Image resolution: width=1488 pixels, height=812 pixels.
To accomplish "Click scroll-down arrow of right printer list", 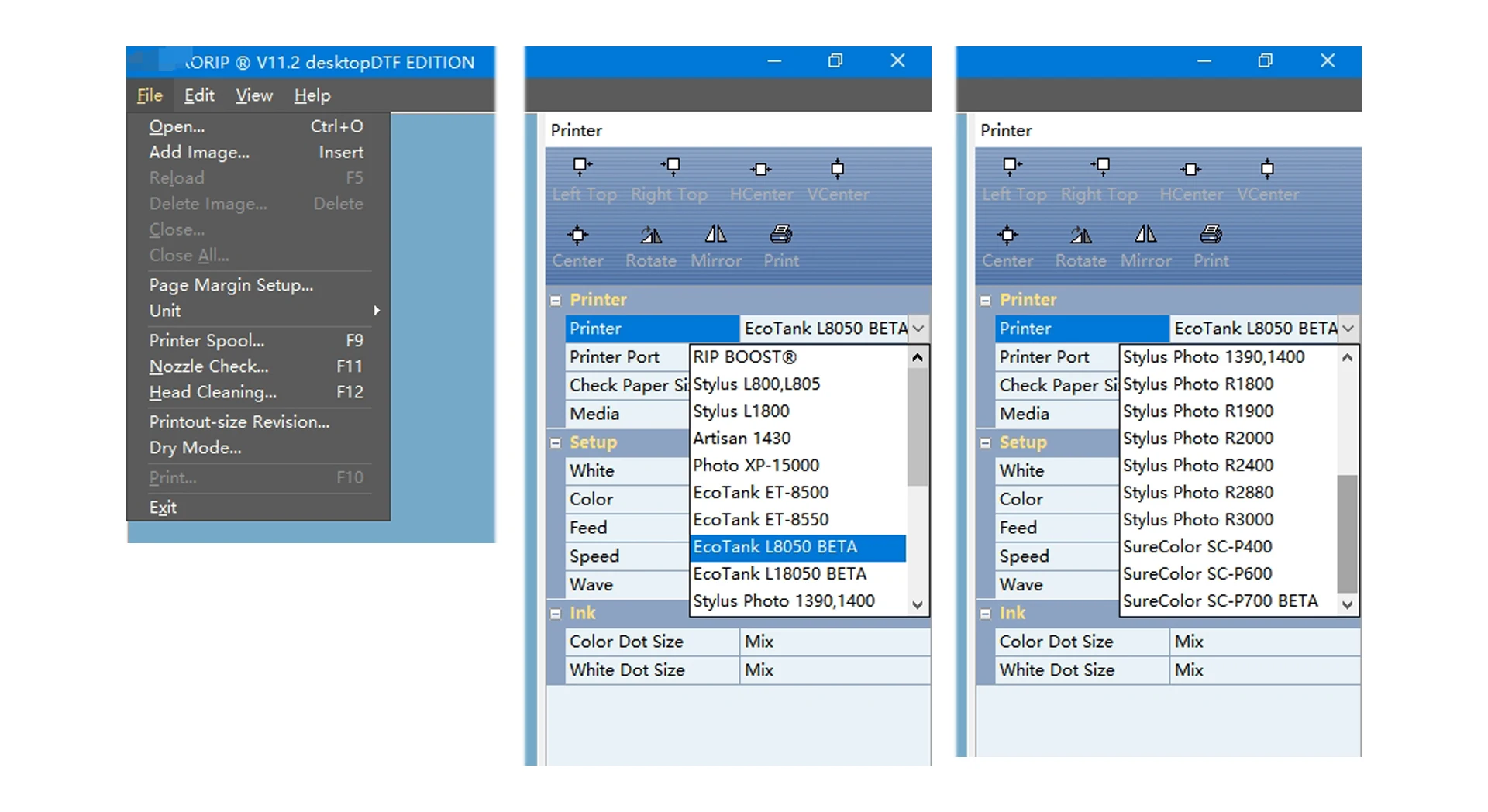I will coord(1348,605).
